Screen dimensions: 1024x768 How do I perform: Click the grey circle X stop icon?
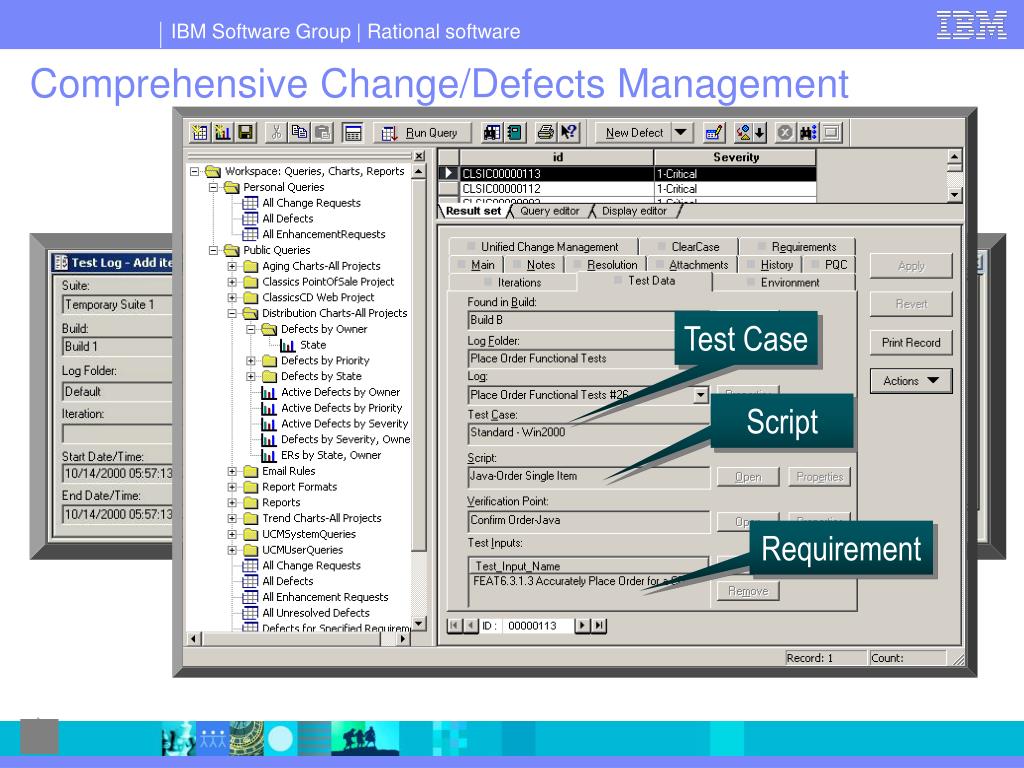point(785,133)
